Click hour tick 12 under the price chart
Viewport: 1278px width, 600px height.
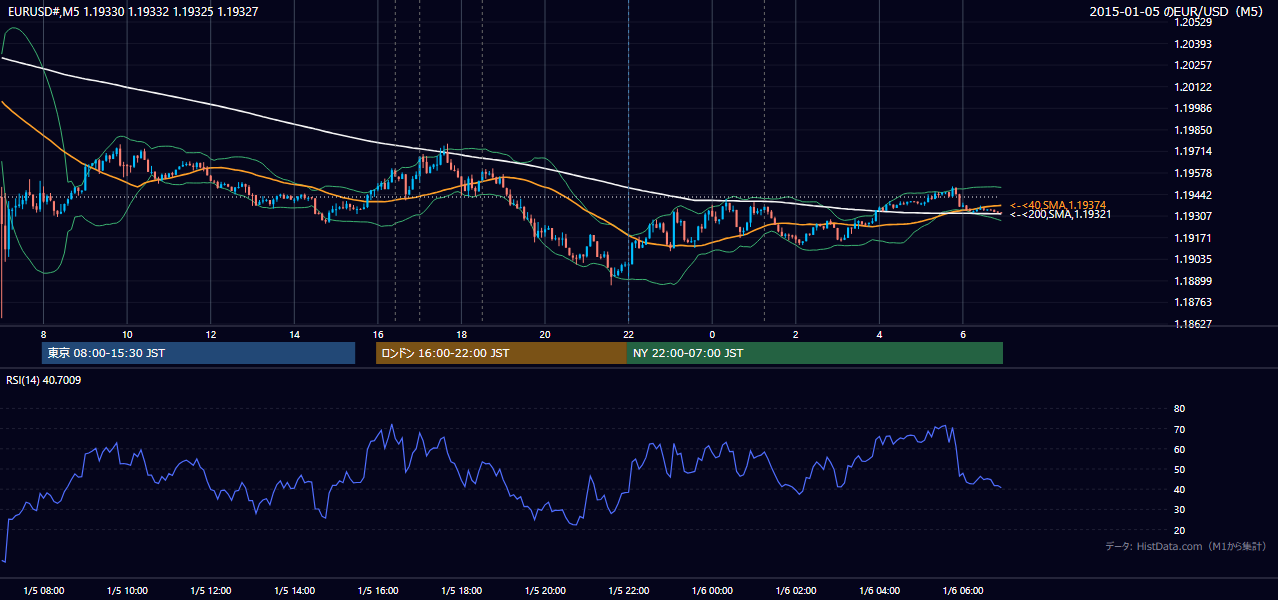211,334
